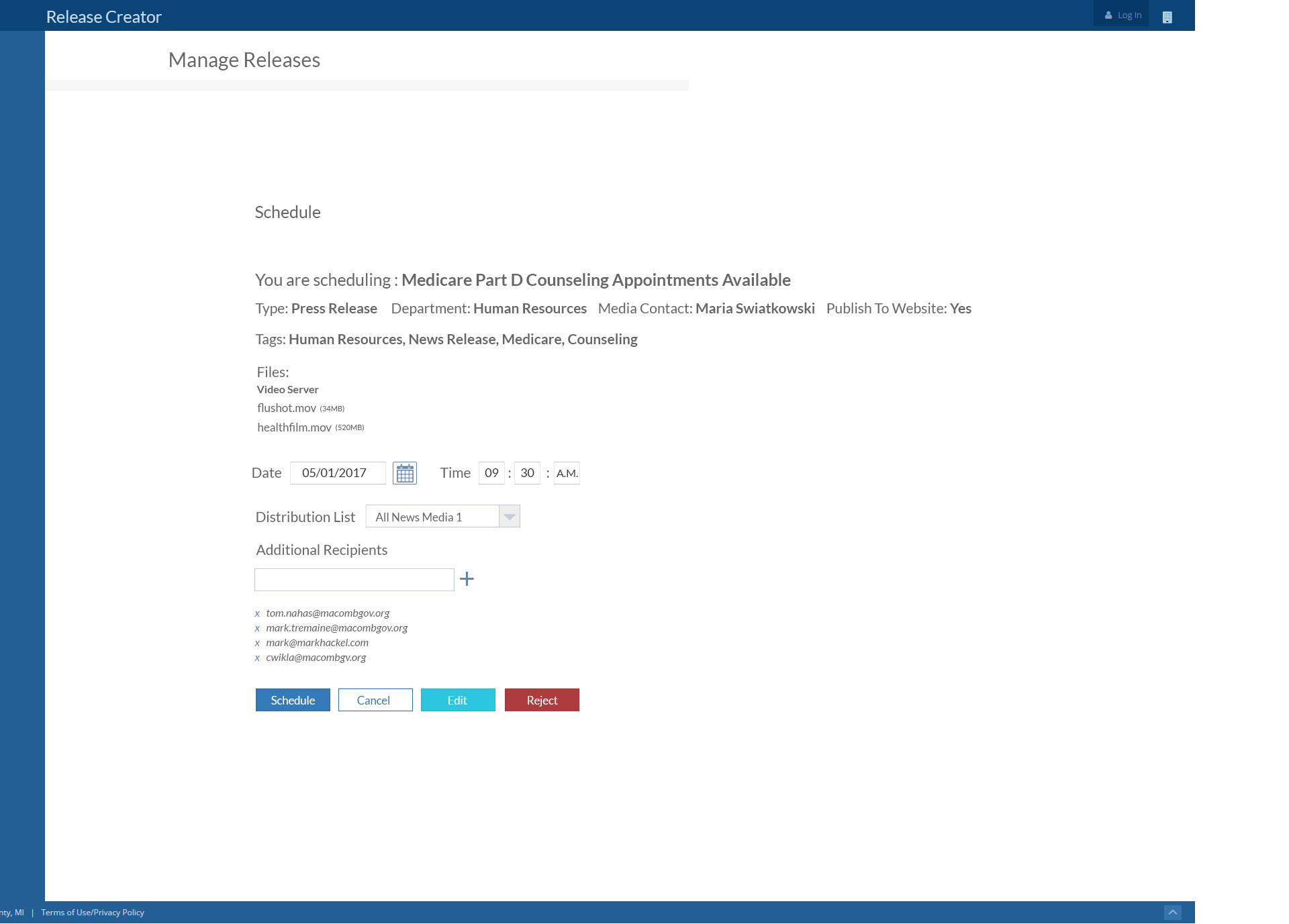Click the building icon in the header
Viewport: 1289px width, 924px height.
coord(1167,17)
